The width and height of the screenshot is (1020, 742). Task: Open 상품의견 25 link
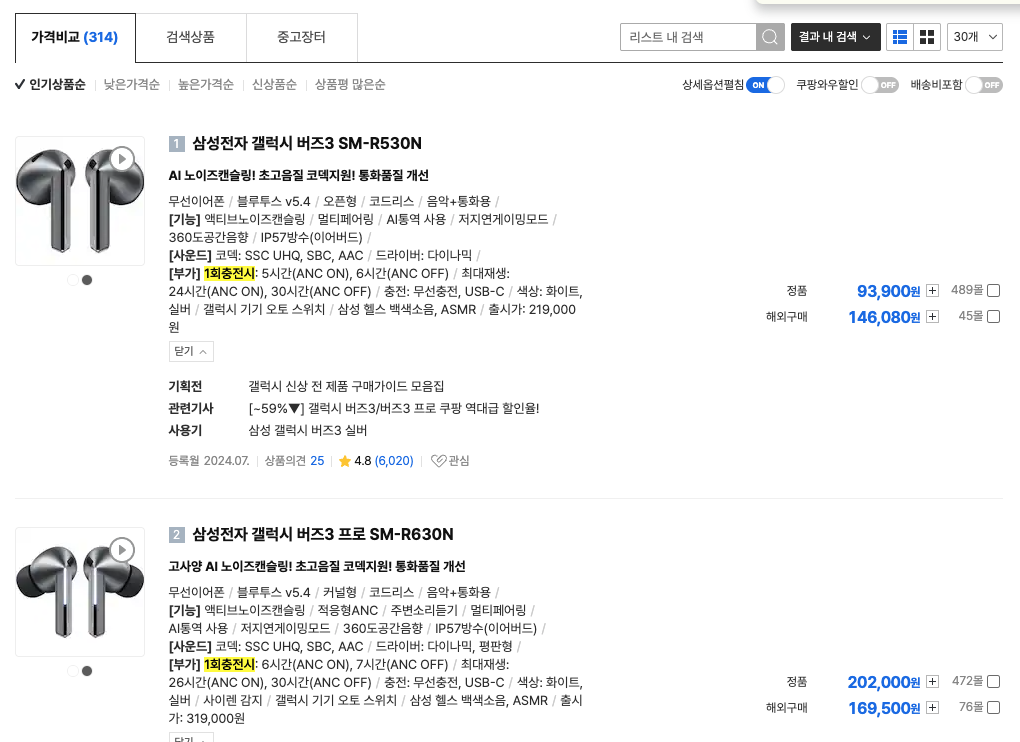pyautogui.click(x=294, y=461)
